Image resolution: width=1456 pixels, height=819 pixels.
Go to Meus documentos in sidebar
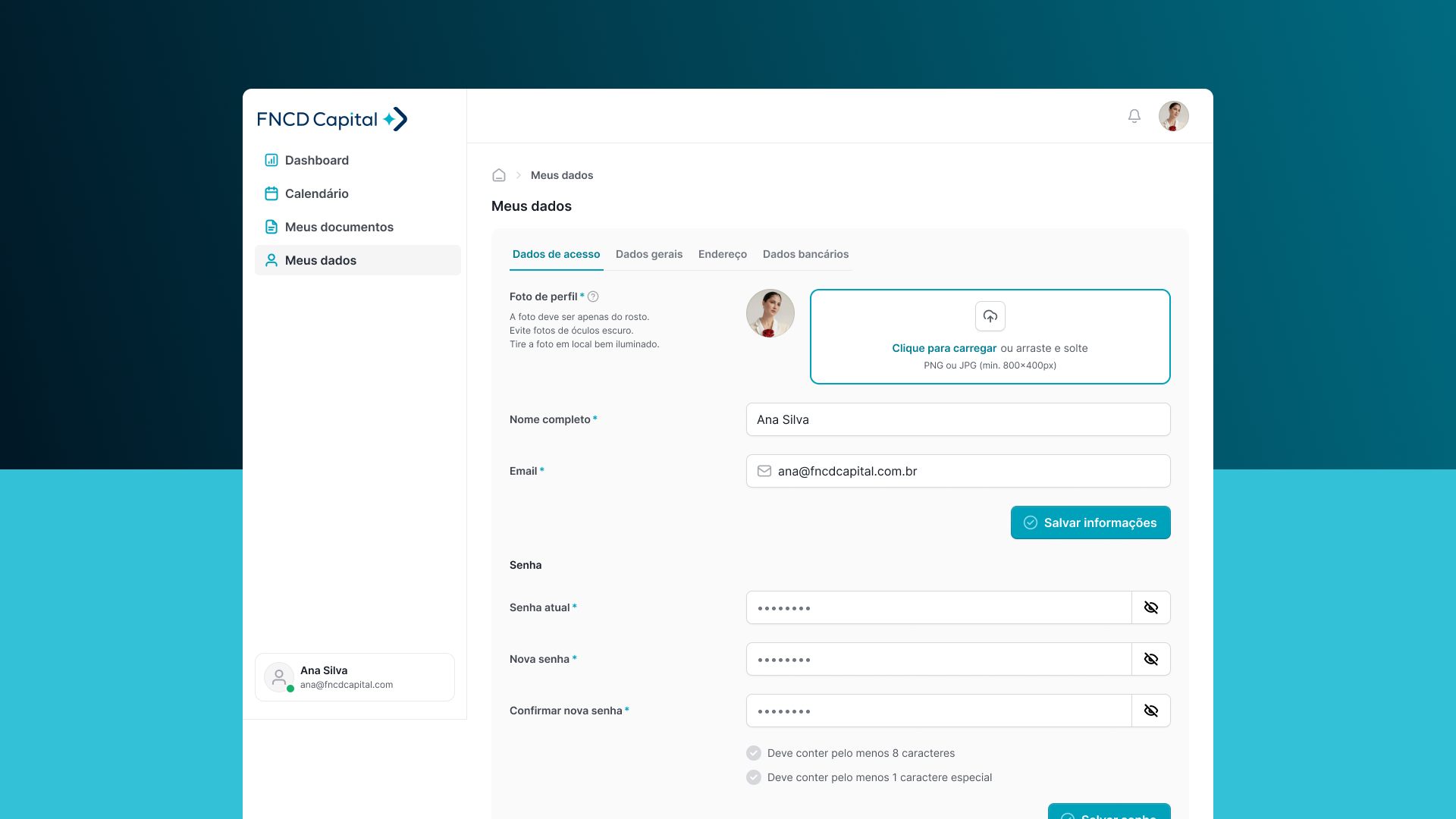pos(338,227)
